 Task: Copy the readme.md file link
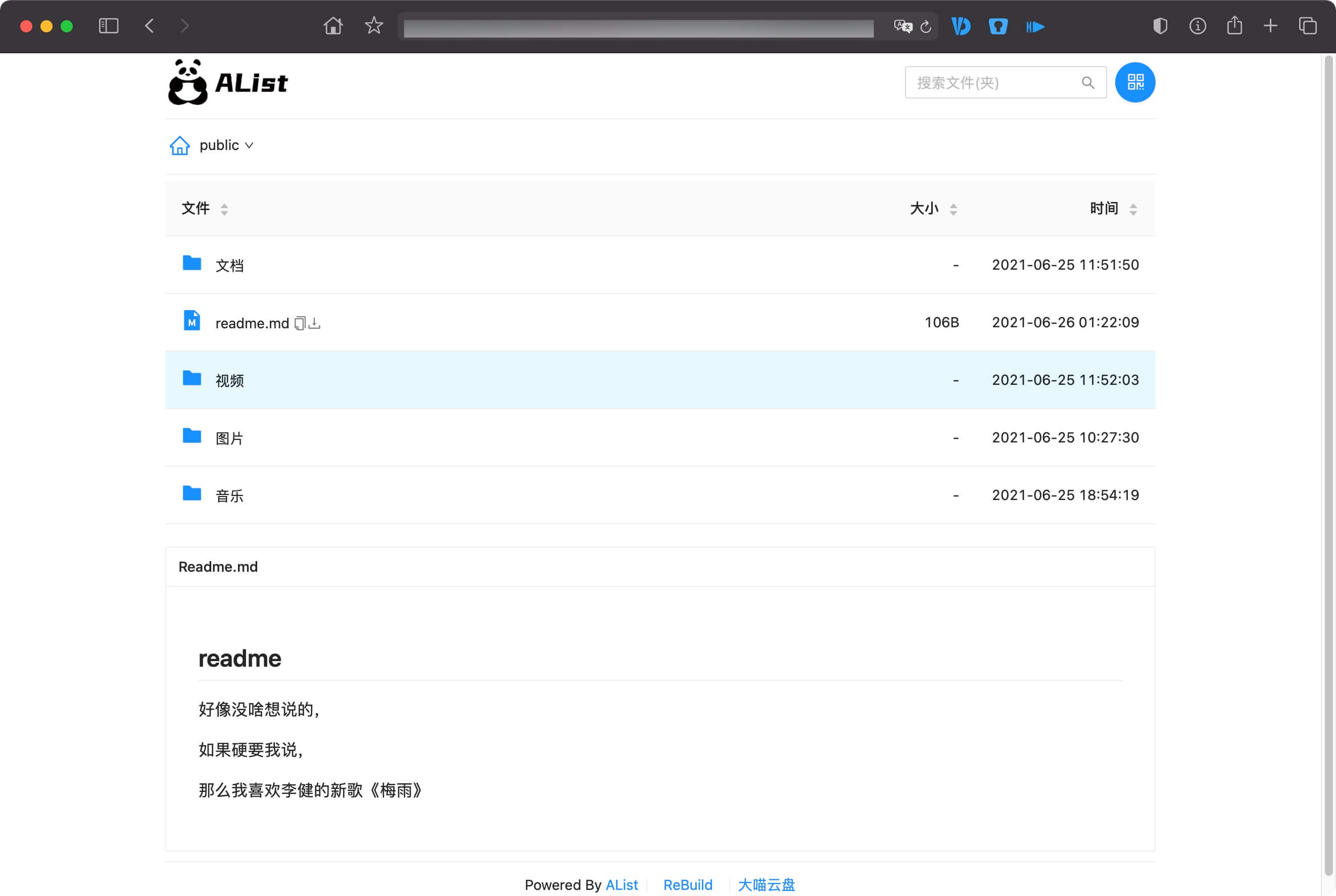tap(300, 323)
